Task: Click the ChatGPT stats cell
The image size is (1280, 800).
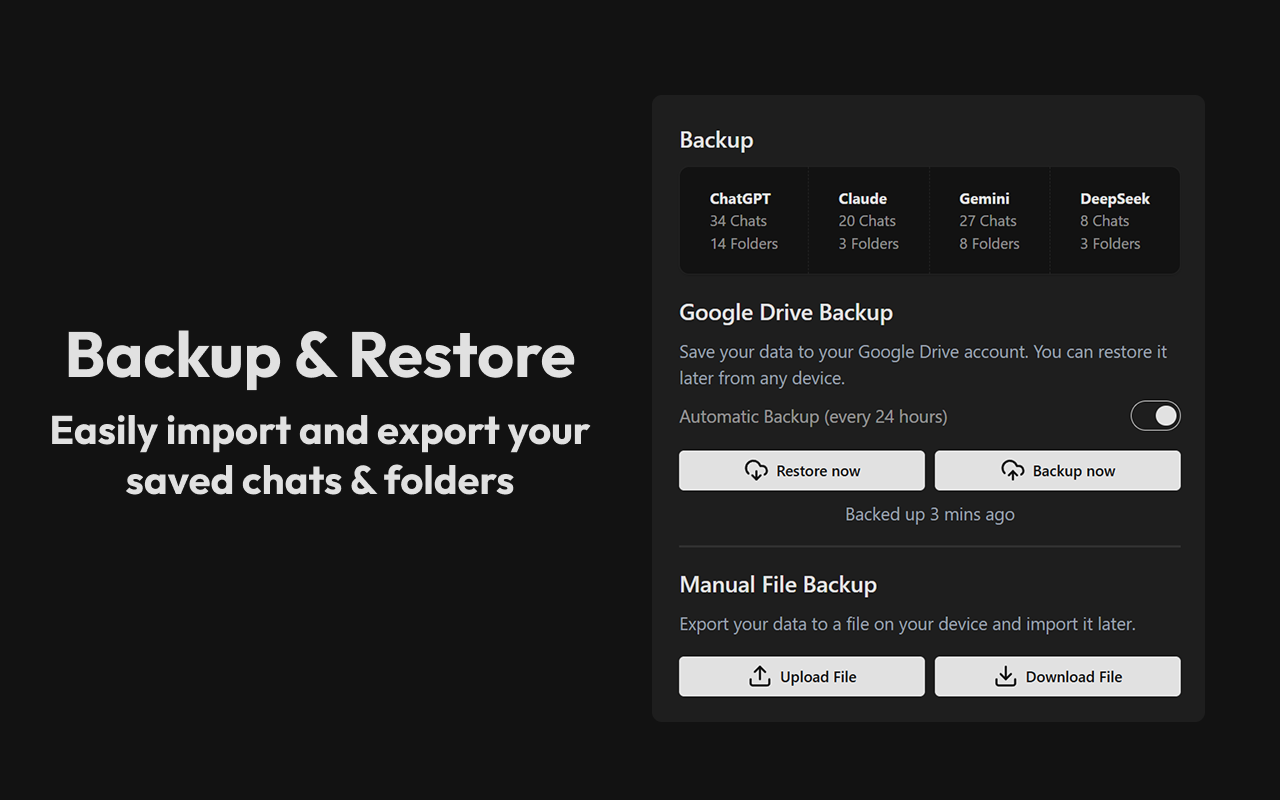Action: 743,220
